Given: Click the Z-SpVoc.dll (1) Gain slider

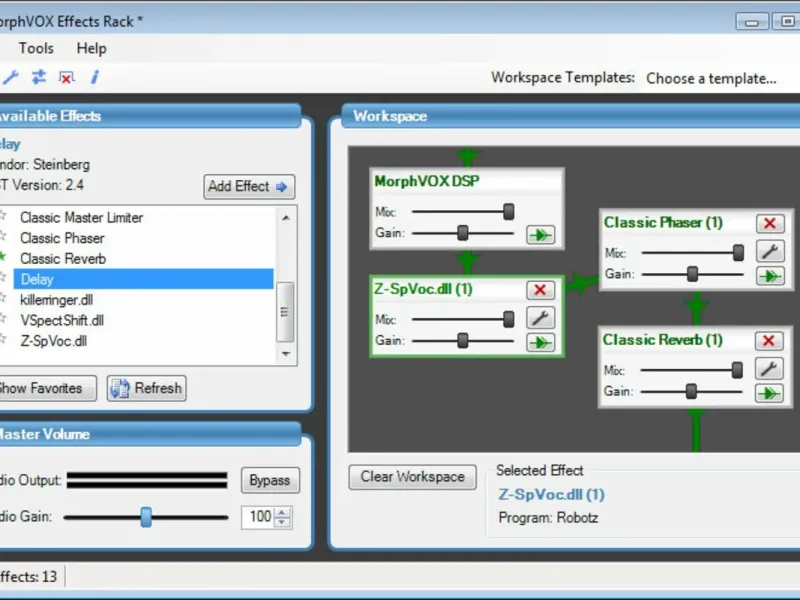Looking at the screenshot, I should (x=463, y=341).
